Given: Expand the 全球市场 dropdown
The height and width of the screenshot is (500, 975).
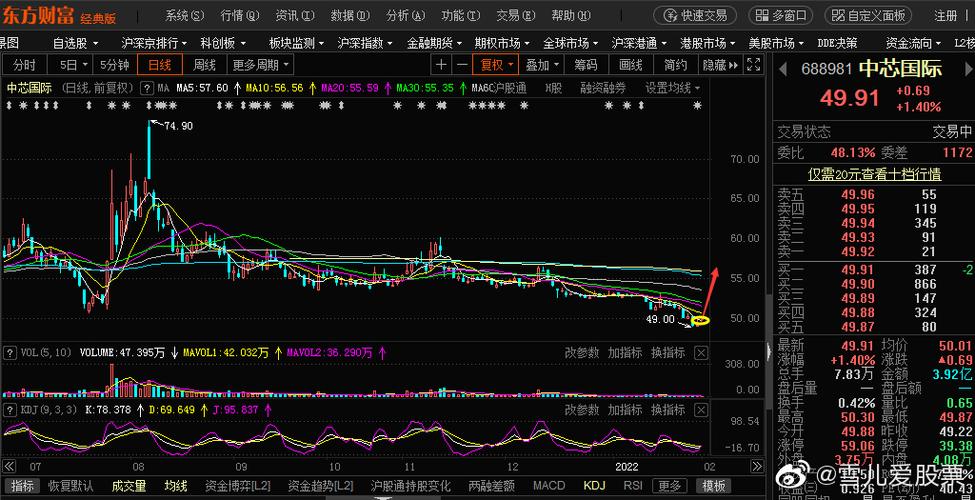Looking at the screenshot, I should [570, 43].
